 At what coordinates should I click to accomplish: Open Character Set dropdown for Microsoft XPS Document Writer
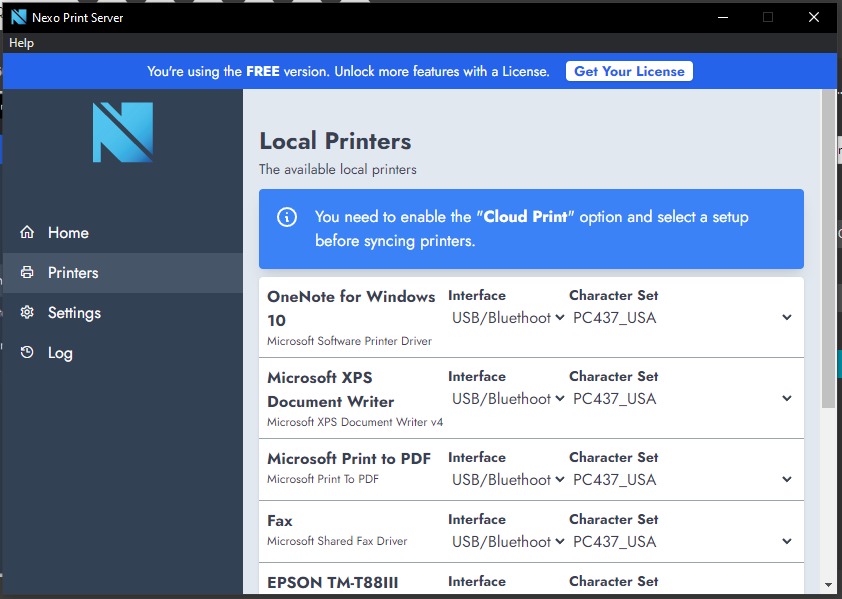pos(682,399)
